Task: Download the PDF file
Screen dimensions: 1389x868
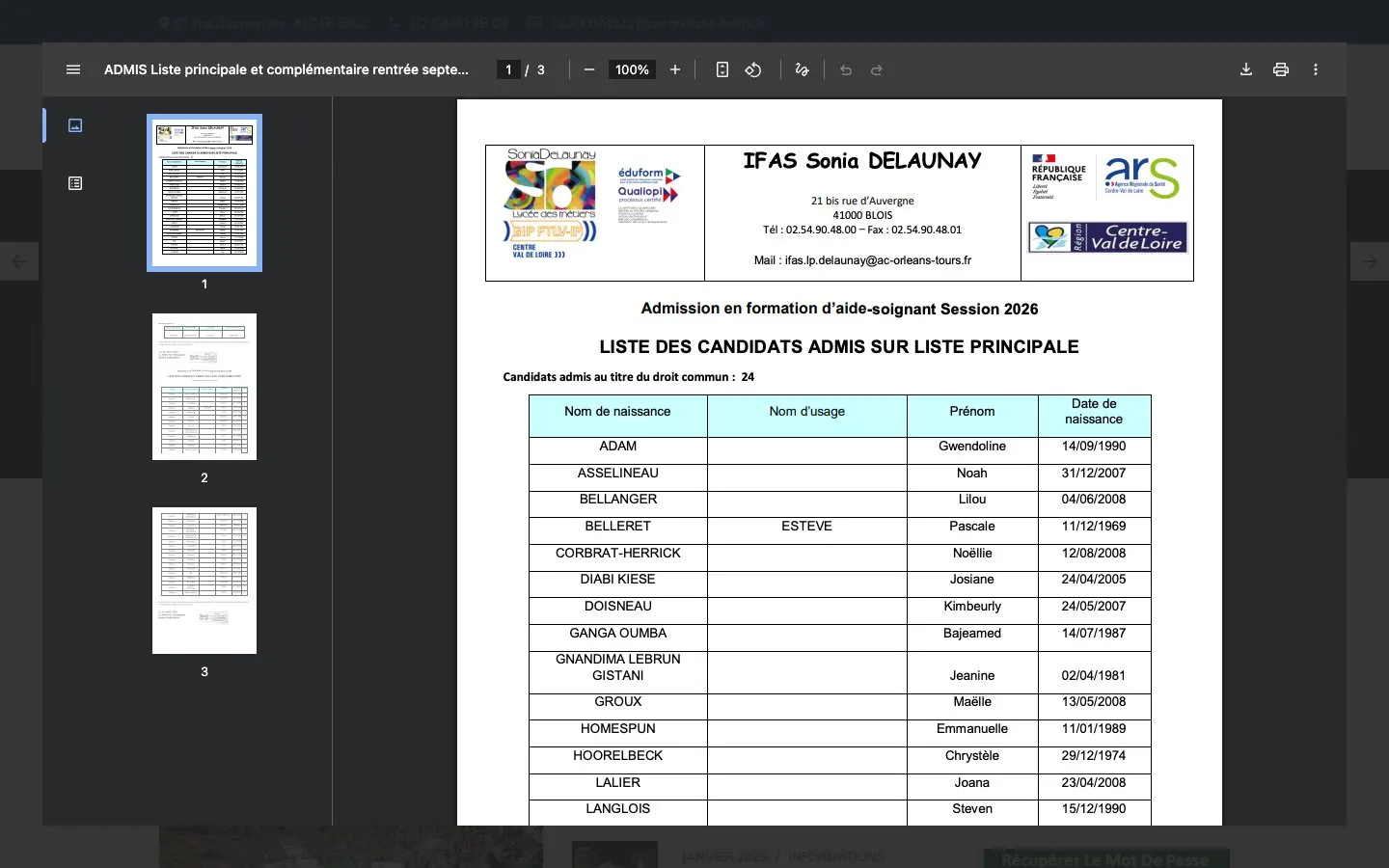Action: [1246, 69]
